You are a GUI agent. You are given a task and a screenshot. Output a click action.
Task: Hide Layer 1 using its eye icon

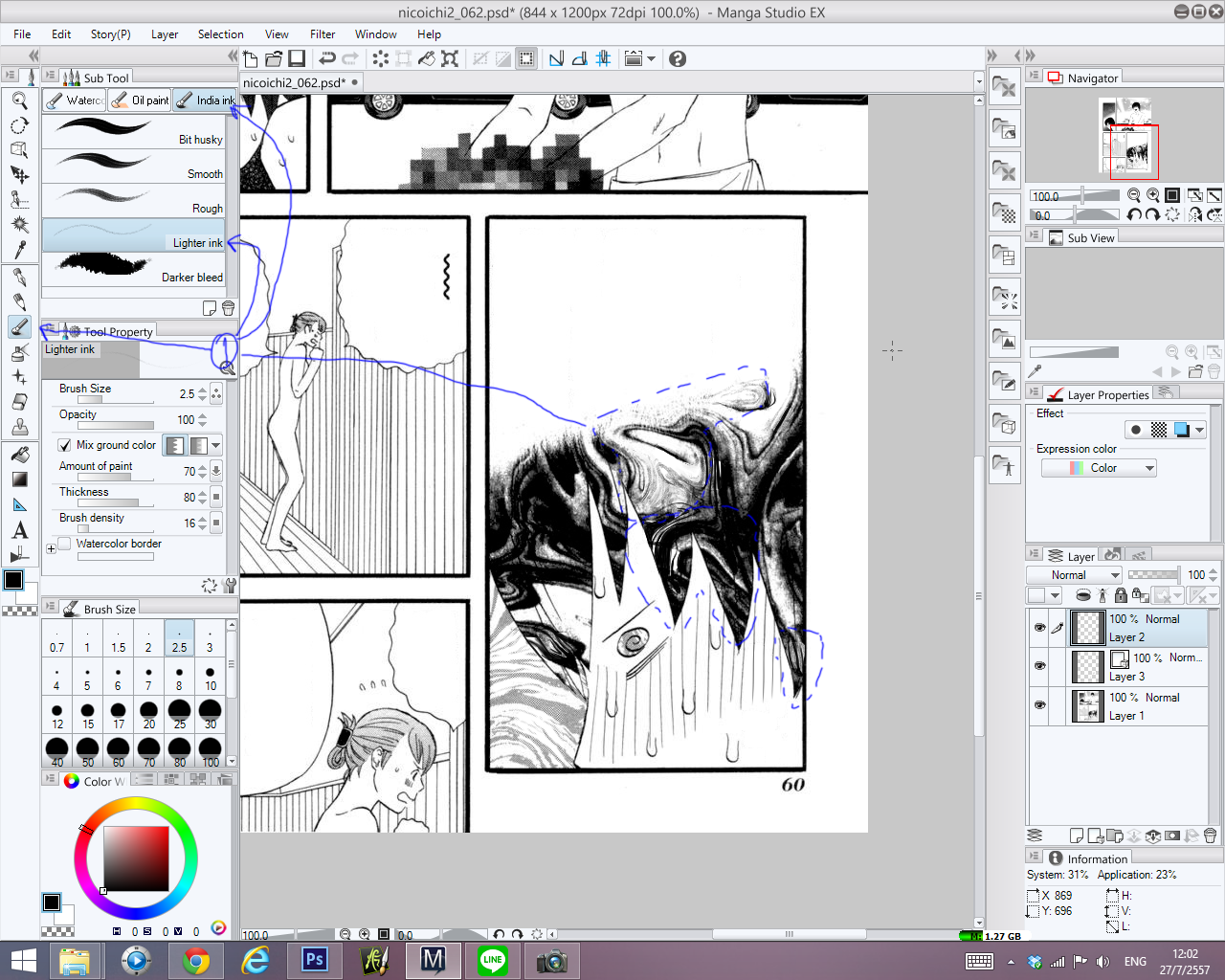tap(1040, 705)
